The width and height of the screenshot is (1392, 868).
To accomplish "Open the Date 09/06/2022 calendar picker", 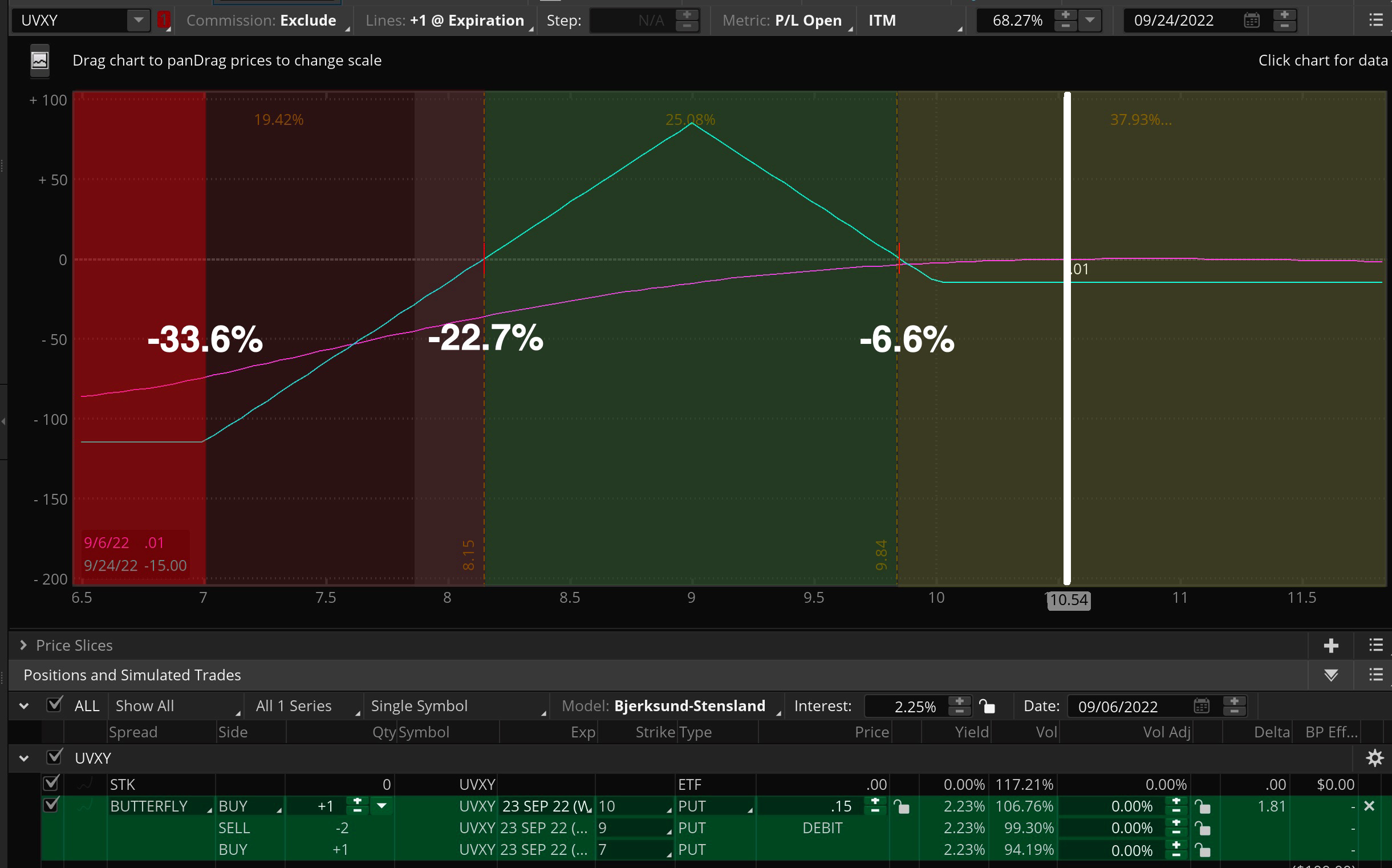I will (1201, 705).
